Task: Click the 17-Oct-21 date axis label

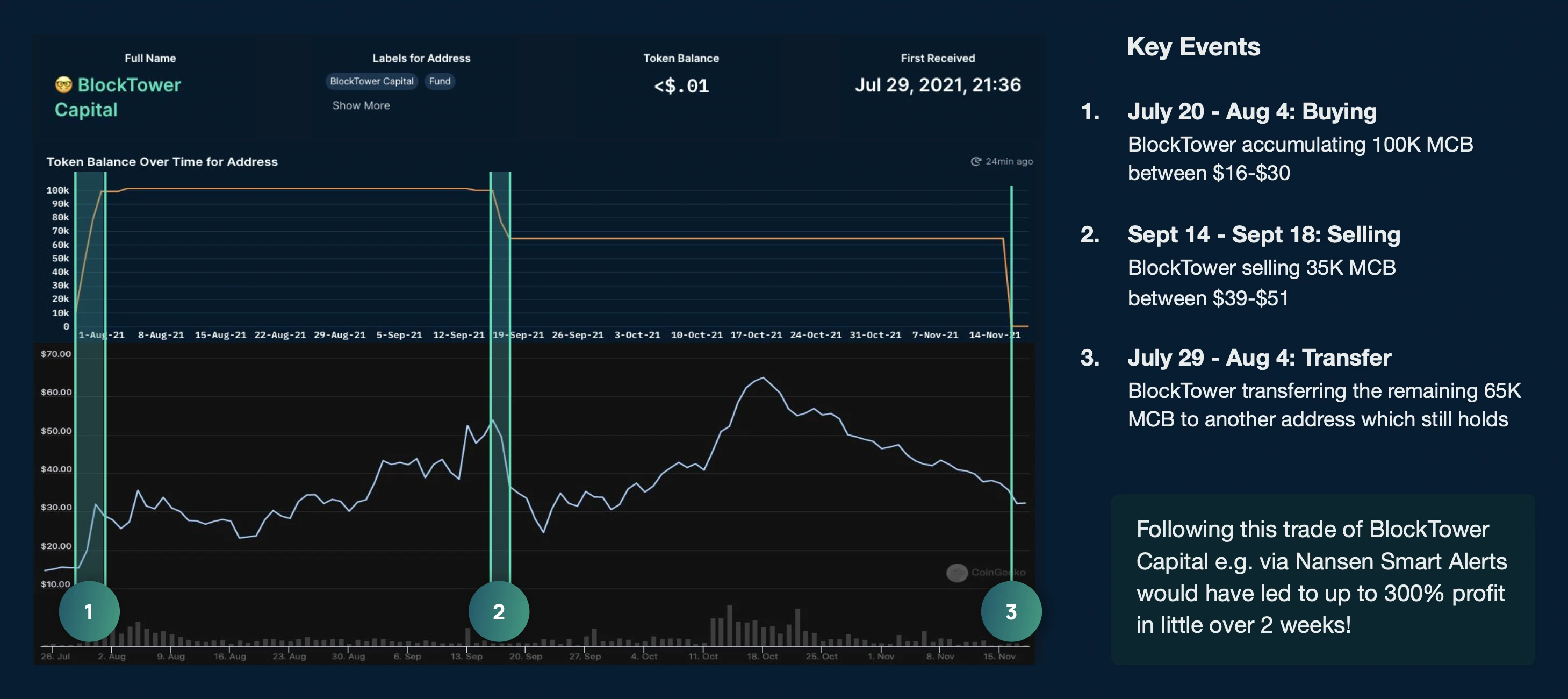Action: [756, 336]
